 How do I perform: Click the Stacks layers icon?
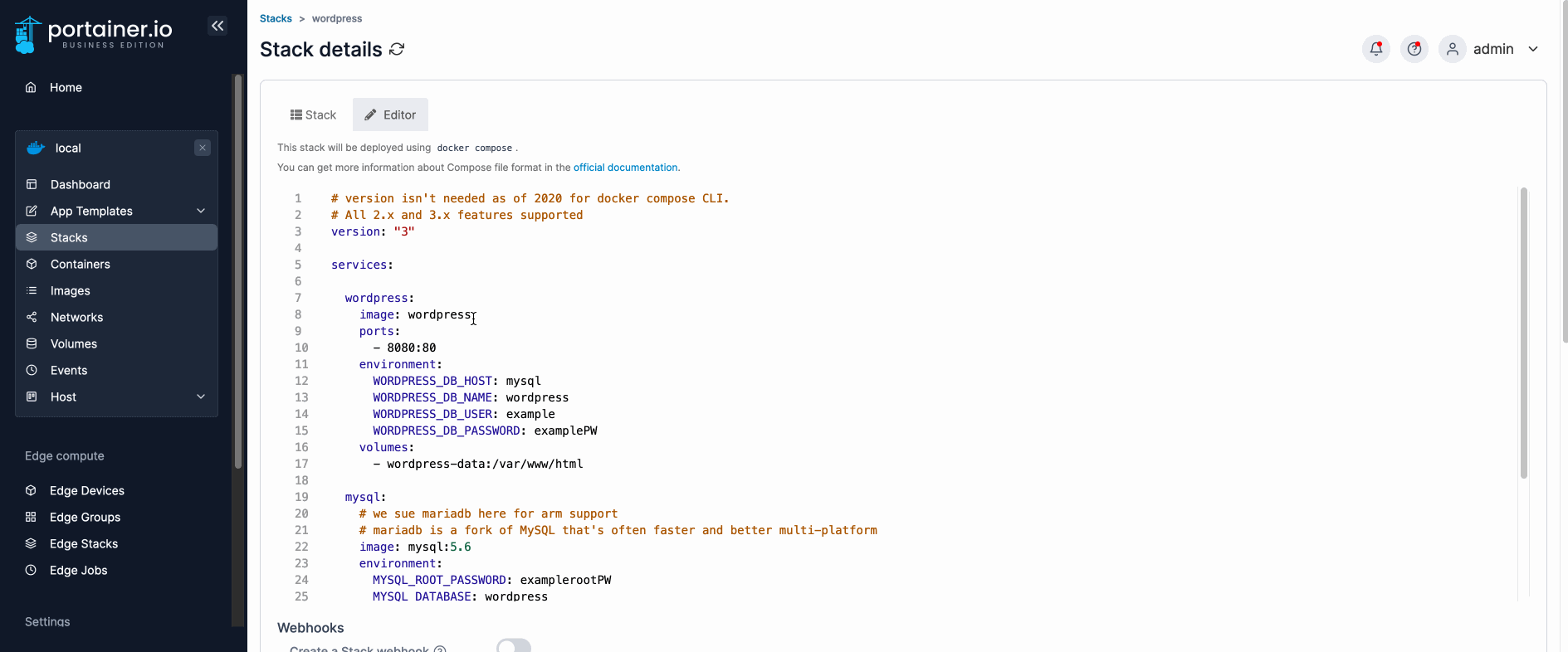[x=32, y=237]
